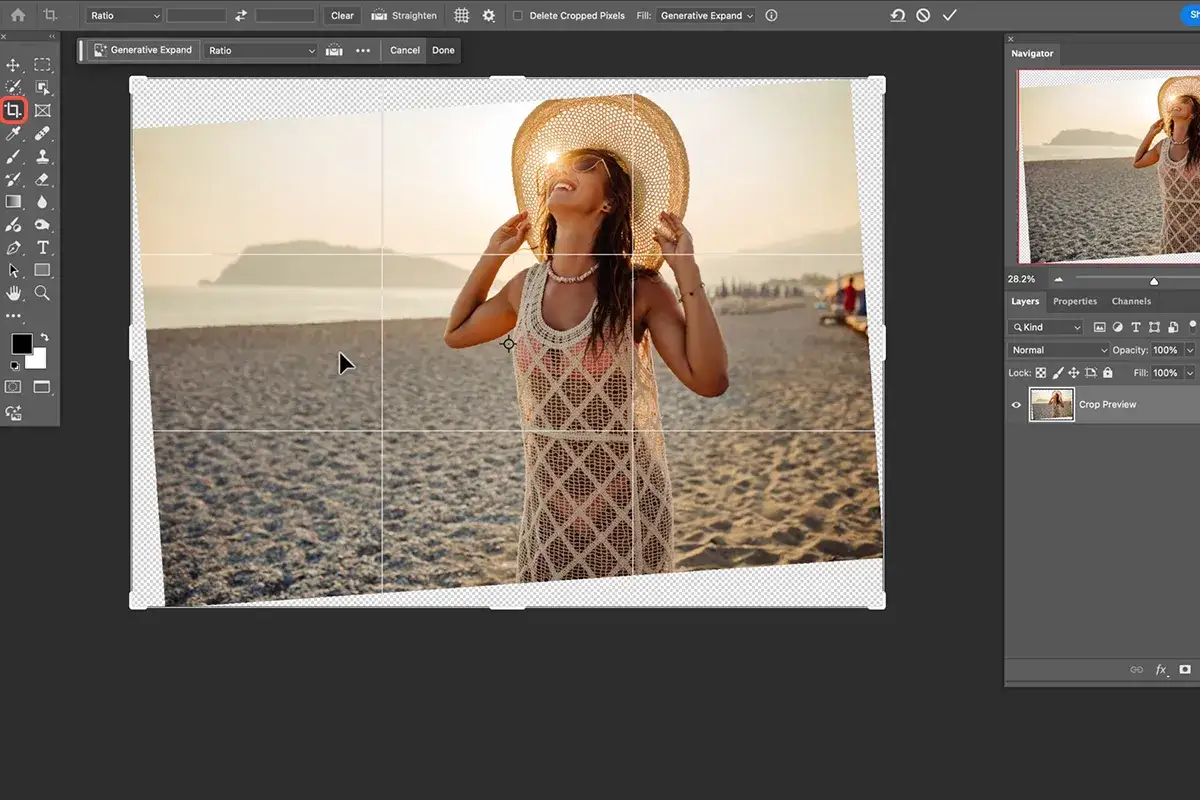
Task: Open the crop overlay grid options icon
Action: point(461,15)
